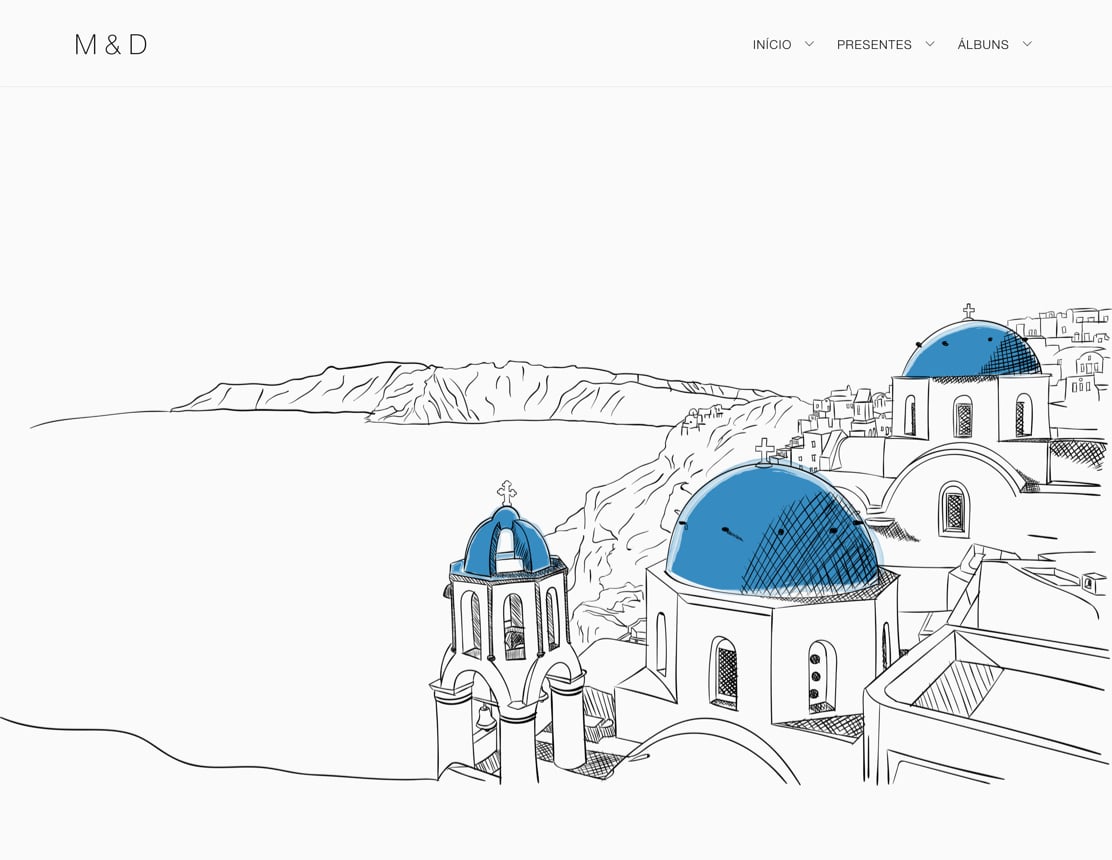Click the M & D site logo
1112x860 pixels.
111,44
